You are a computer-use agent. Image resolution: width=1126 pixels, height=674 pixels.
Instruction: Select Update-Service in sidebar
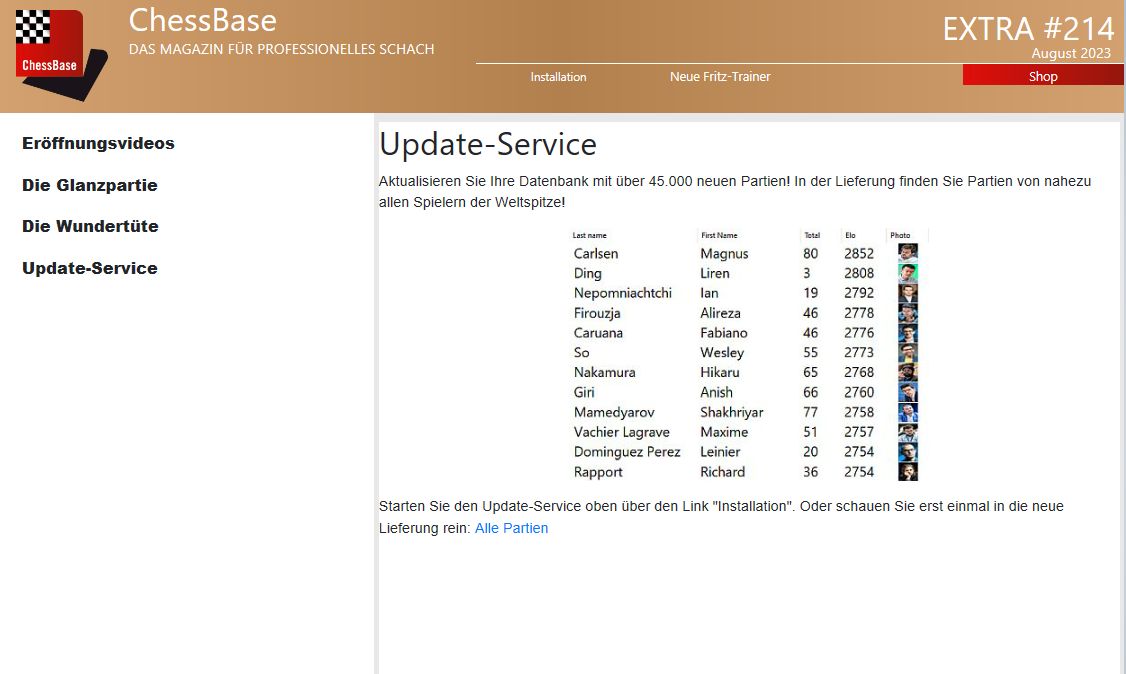tap(90, 269)
